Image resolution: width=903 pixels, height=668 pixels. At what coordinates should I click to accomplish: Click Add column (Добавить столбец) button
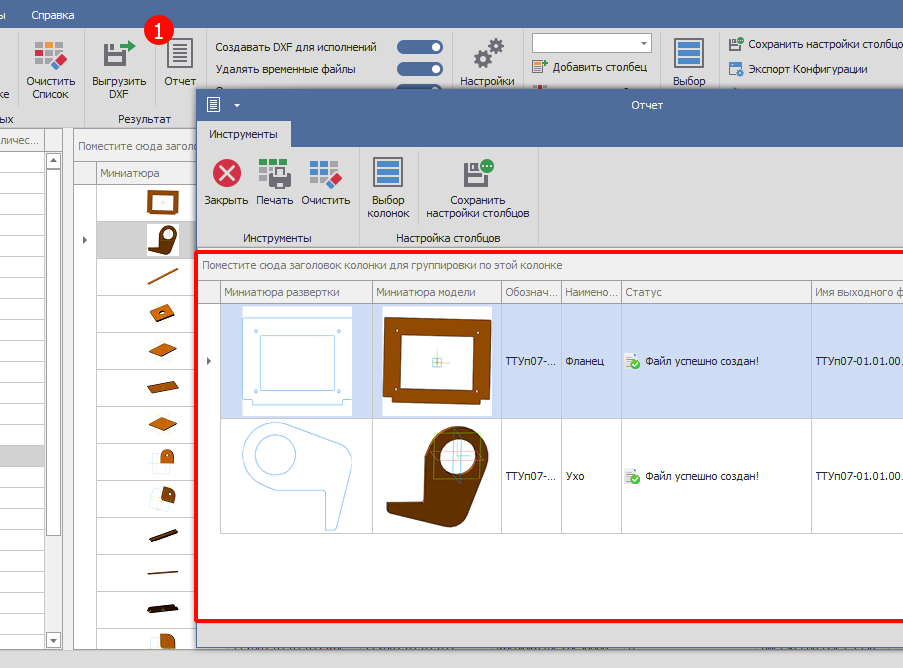590,67
